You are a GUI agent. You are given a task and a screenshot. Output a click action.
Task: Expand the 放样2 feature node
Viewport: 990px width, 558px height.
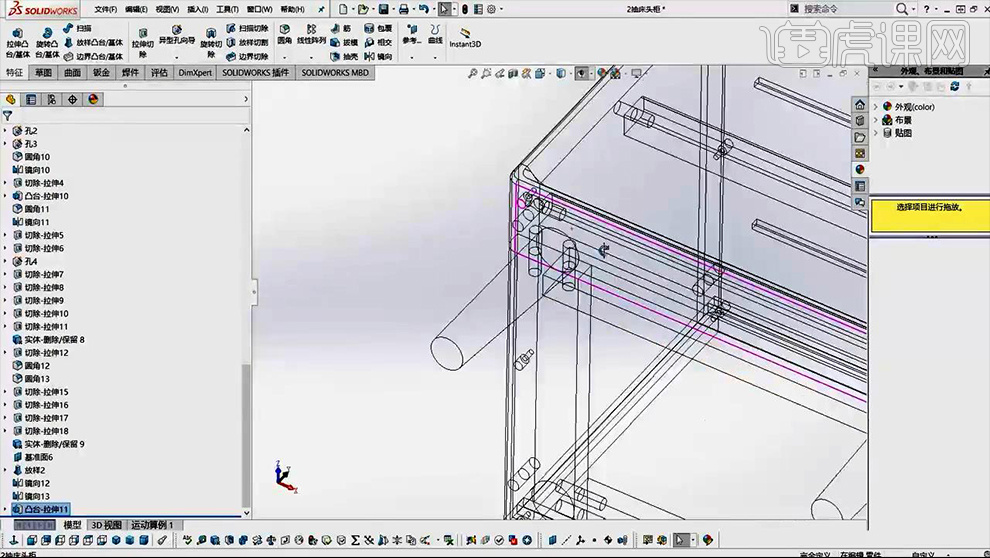pos(6,470)
